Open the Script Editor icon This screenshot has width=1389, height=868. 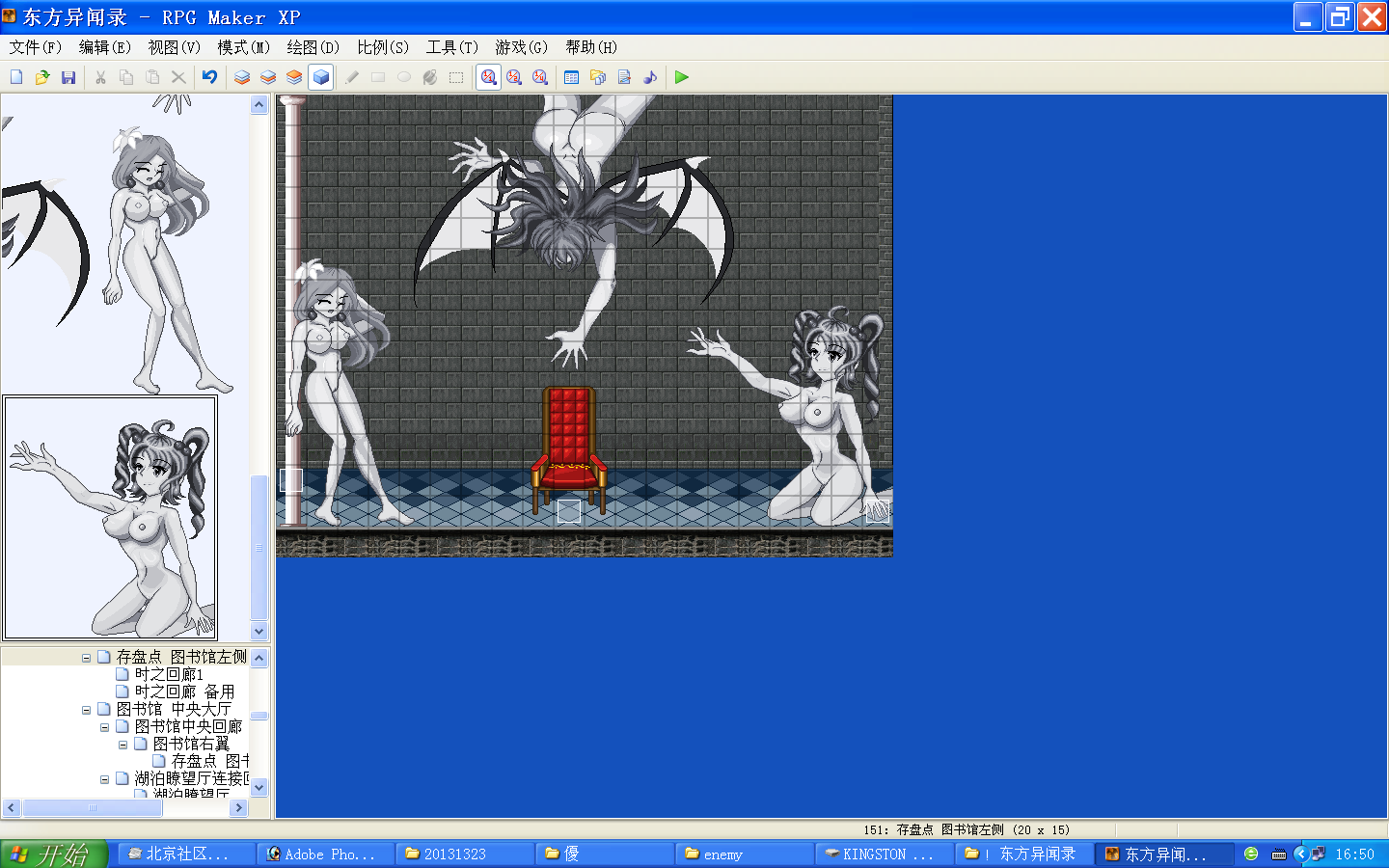tap(624, 77)
